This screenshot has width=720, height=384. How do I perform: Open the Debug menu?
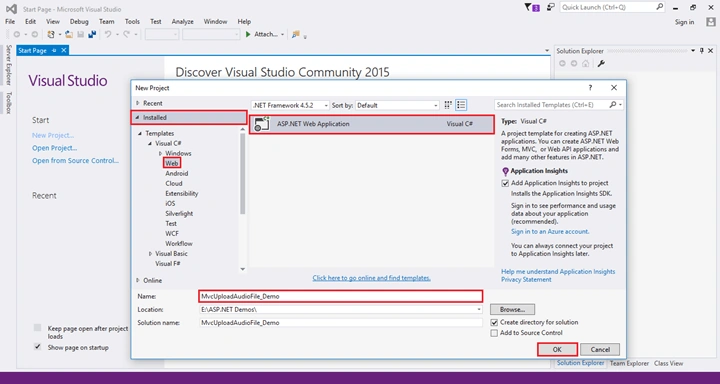click(79, 22)
